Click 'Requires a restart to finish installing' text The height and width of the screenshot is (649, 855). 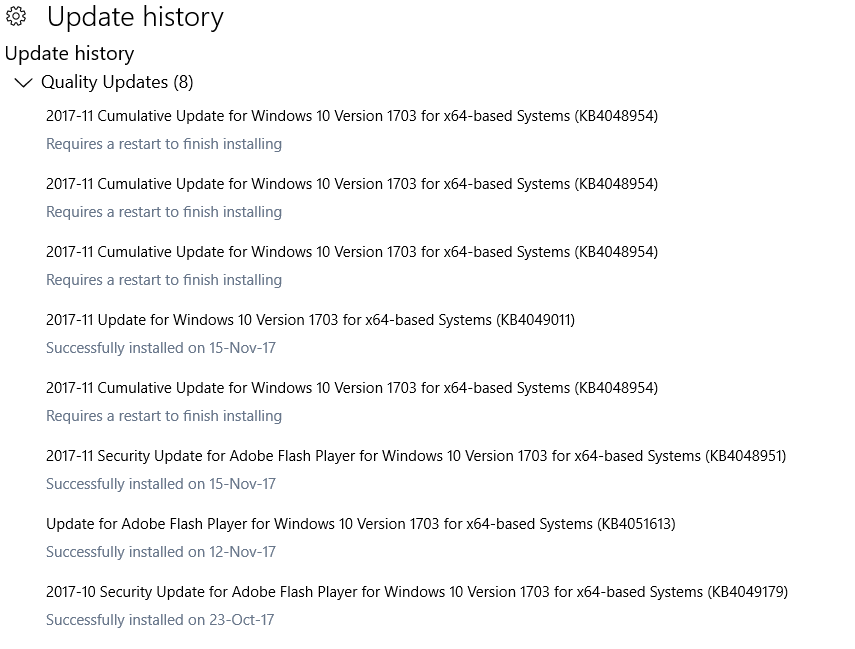point(163,143)
